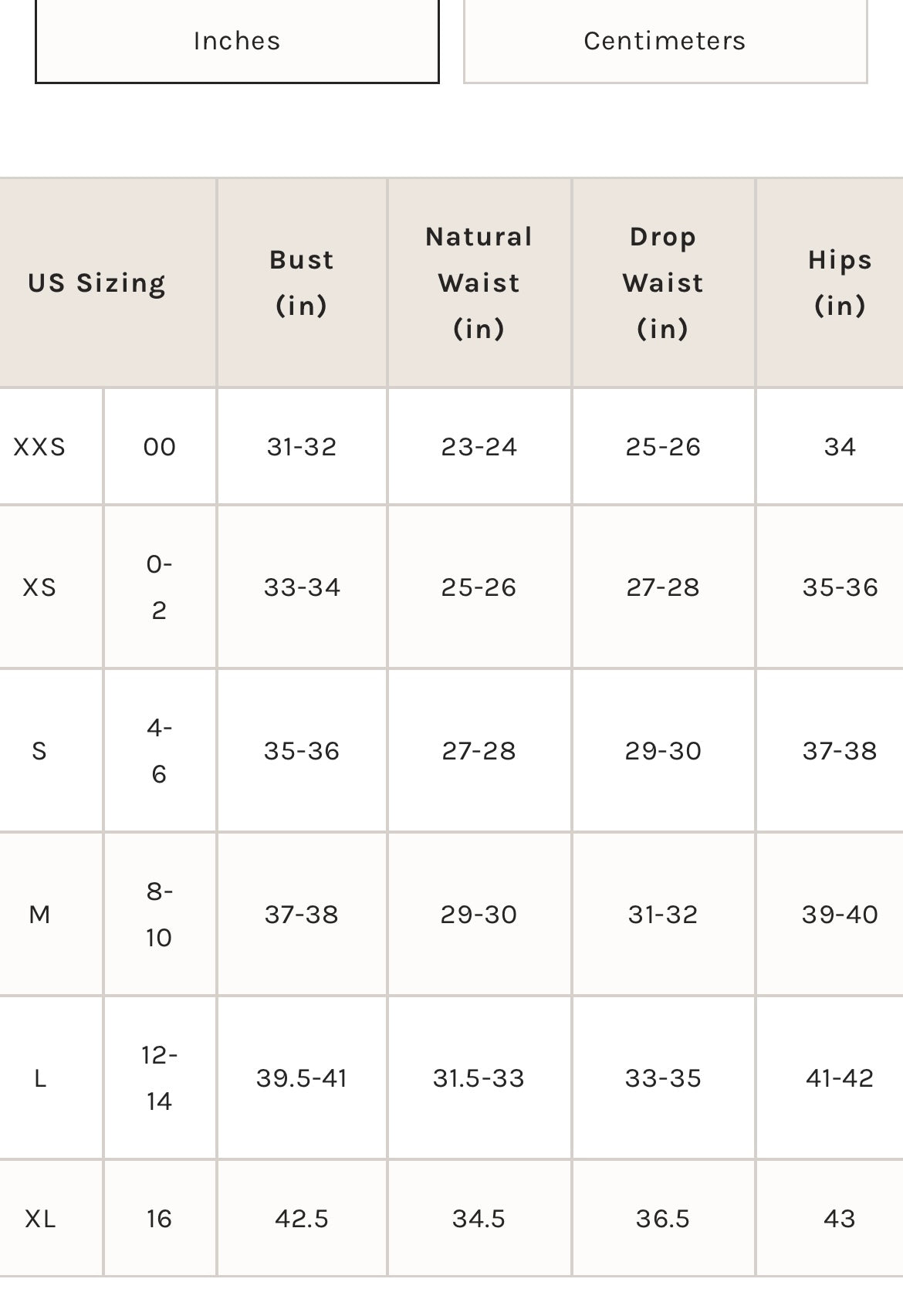Click the 12-14 numeric size cell
Screen dimensions: 903x1316
click(160, 1078)
